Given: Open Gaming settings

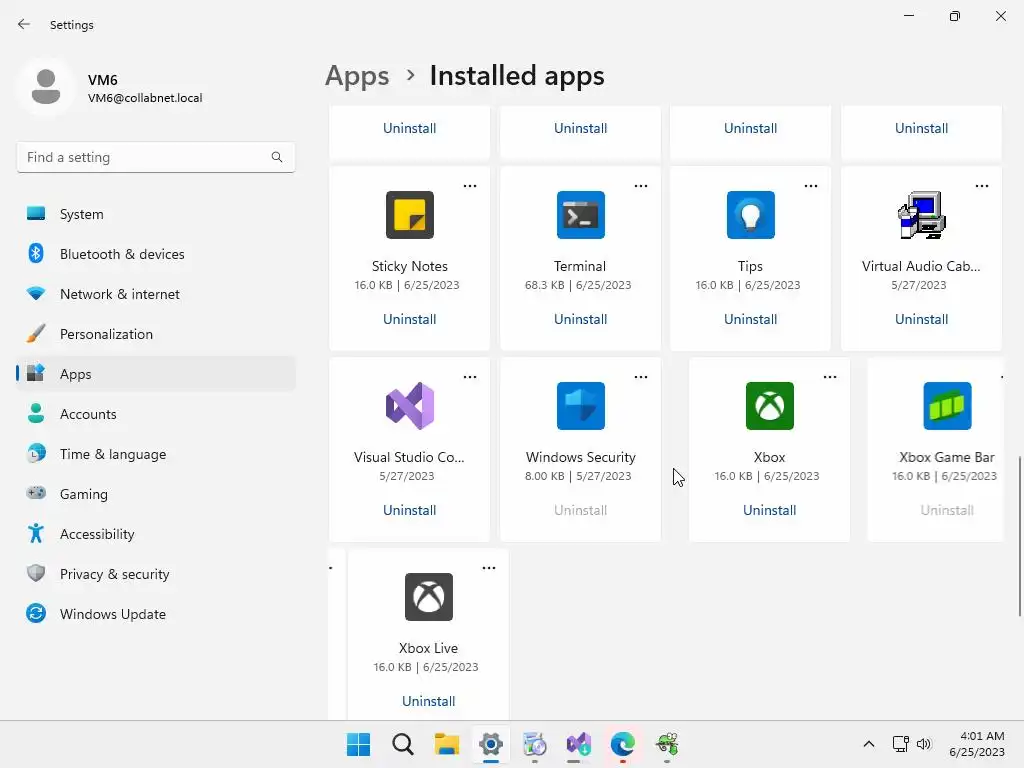Looking at the screenshot, I should [x=155, y=494].
